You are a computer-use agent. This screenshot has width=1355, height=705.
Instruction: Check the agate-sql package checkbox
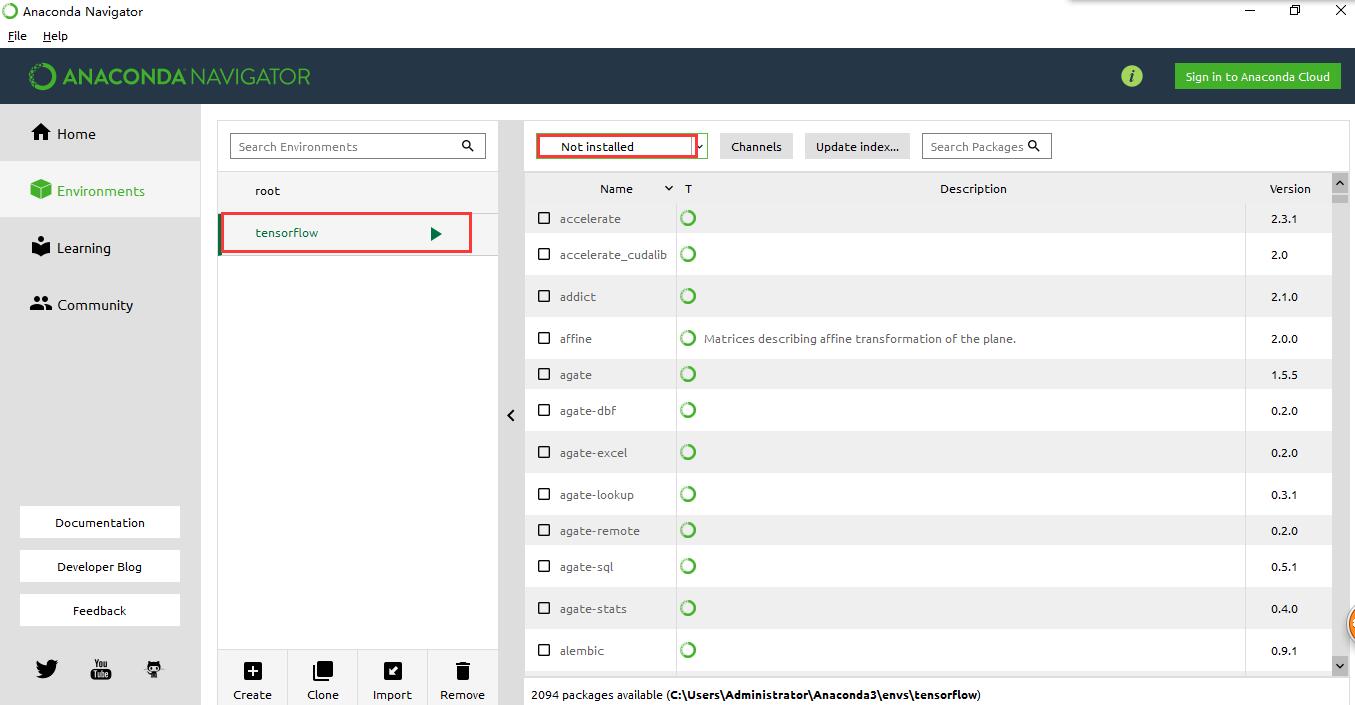coord(544,566)
